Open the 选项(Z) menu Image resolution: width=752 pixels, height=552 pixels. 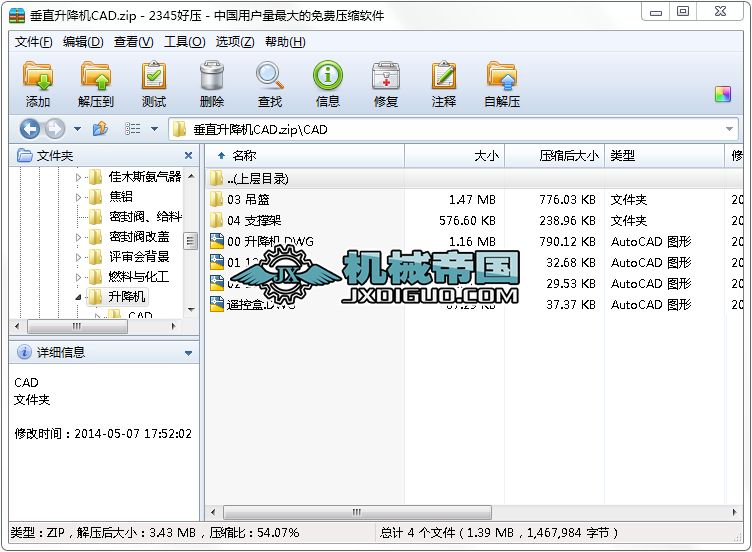point(235,42)
